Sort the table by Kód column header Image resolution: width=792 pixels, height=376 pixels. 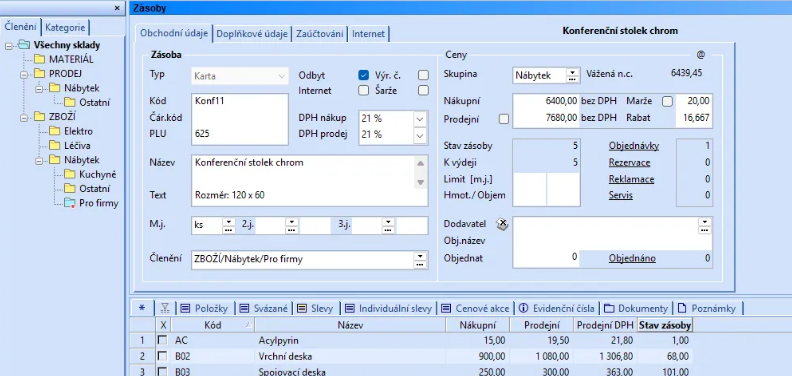point(213,325)
